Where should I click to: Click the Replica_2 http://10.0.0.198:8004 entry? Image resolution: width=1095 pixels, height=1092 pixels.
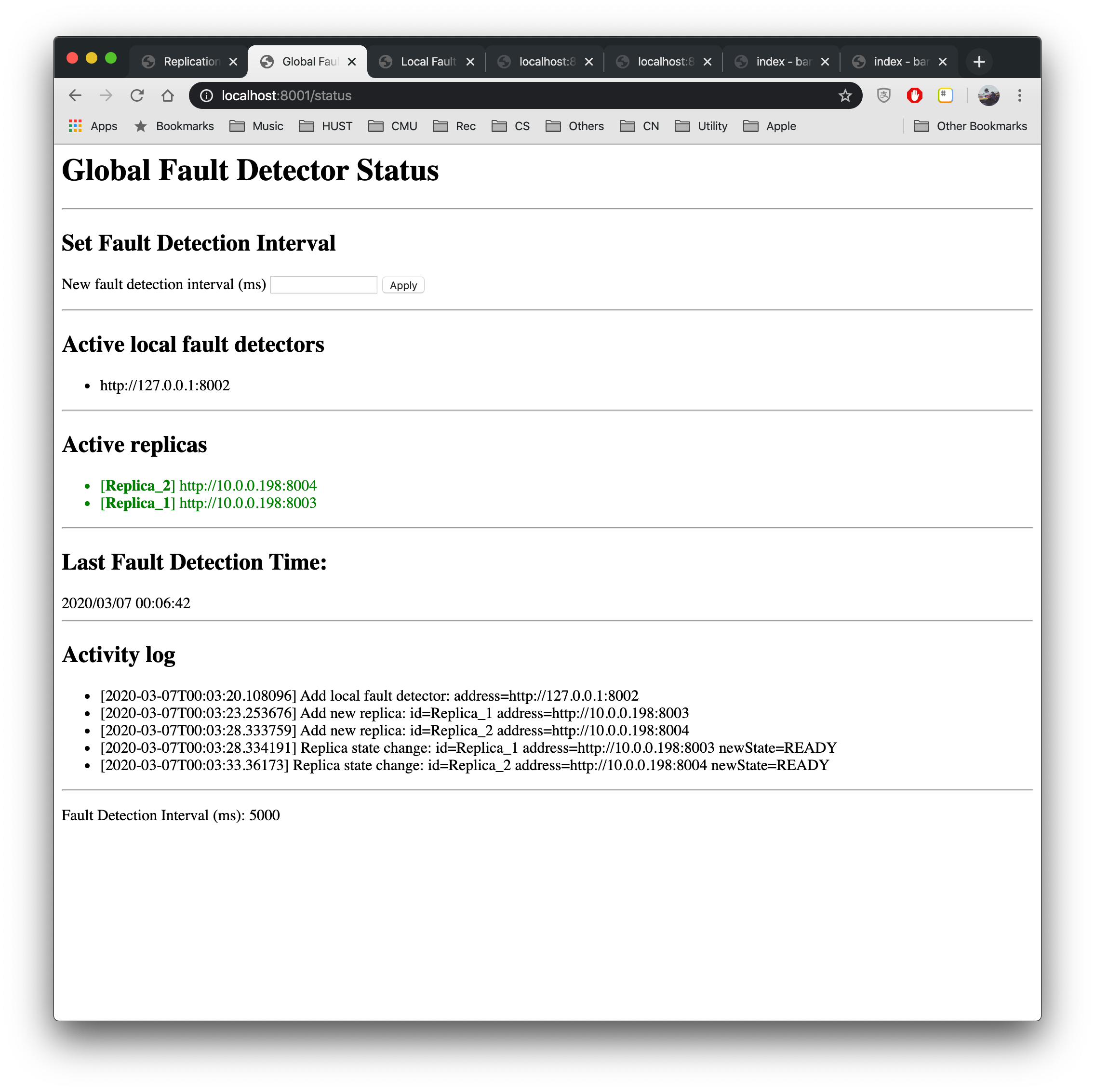(208, 486)
